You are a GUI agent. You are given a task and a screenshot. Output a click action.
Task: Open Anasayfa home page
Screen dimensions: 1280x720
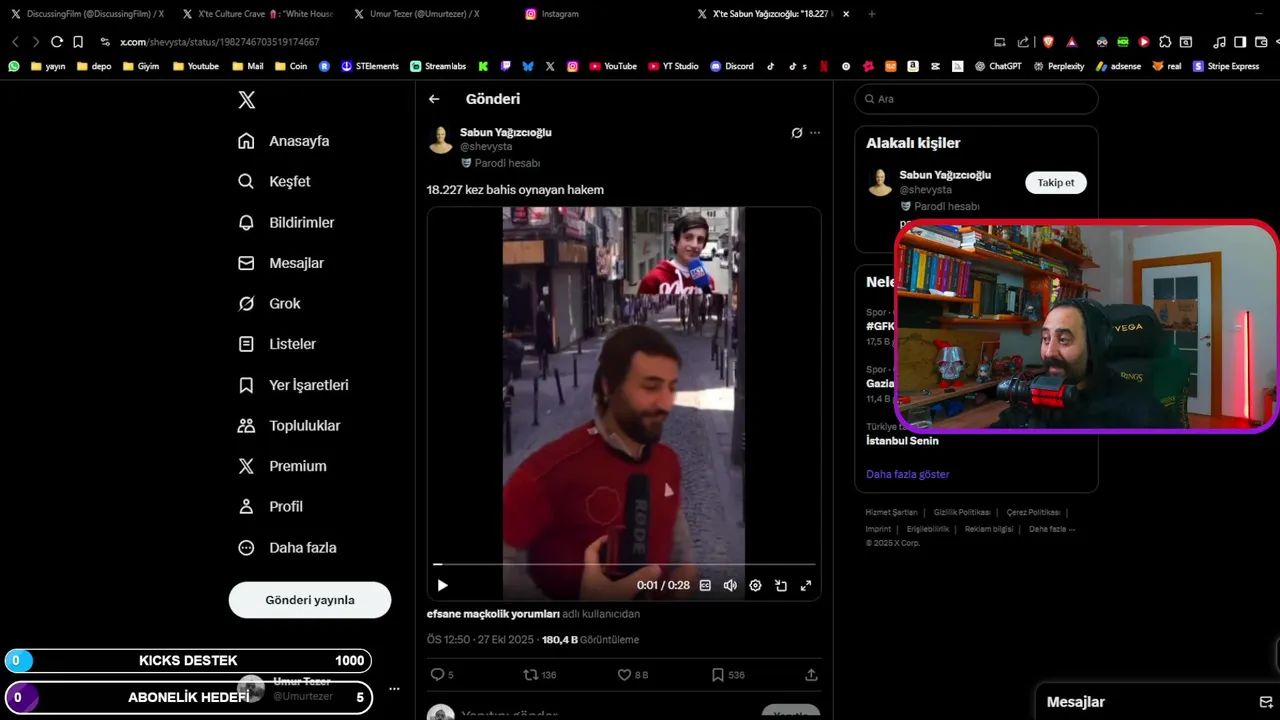[x=284, y=141]
